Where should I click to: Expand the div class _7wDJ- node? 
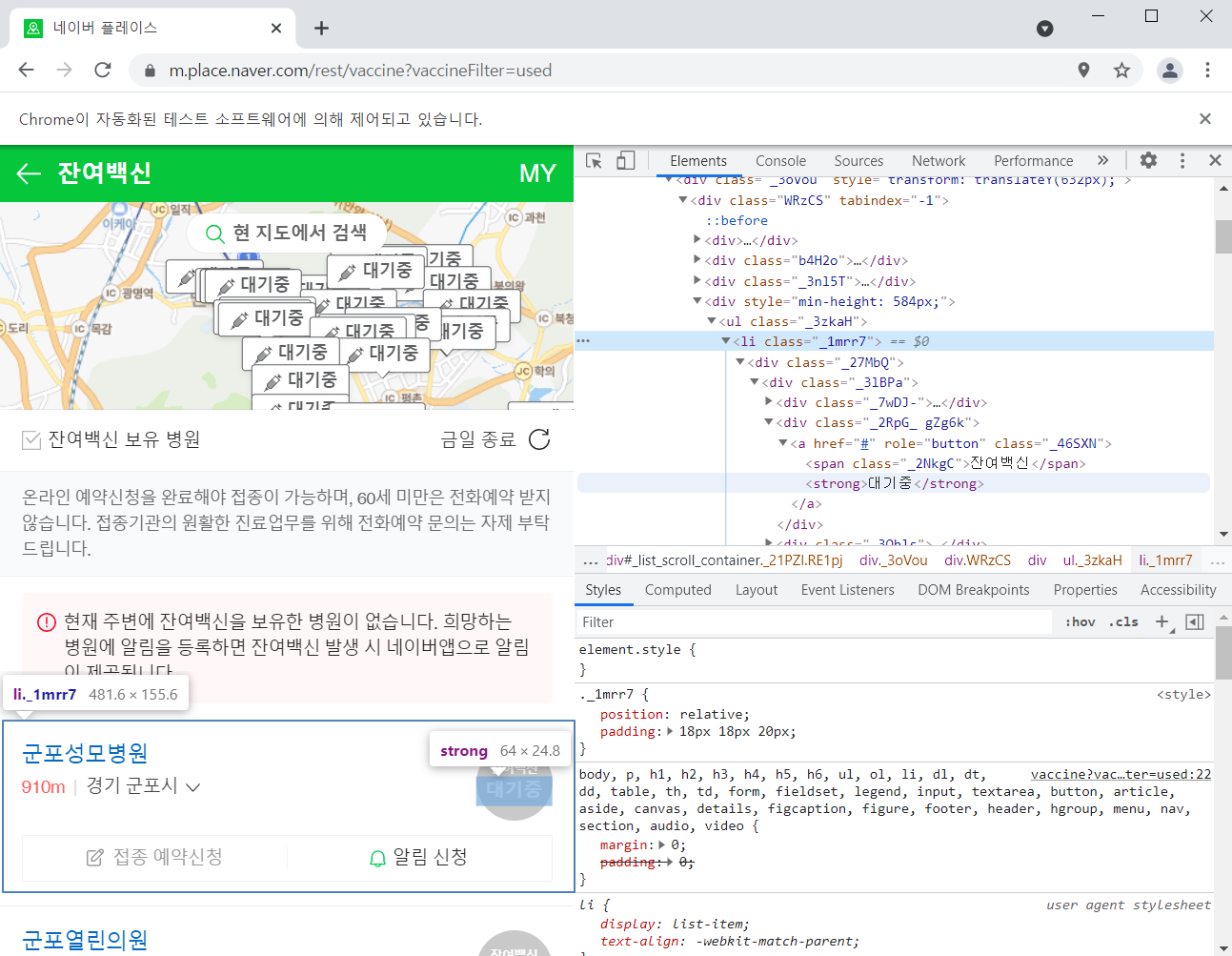click(768, 402)
